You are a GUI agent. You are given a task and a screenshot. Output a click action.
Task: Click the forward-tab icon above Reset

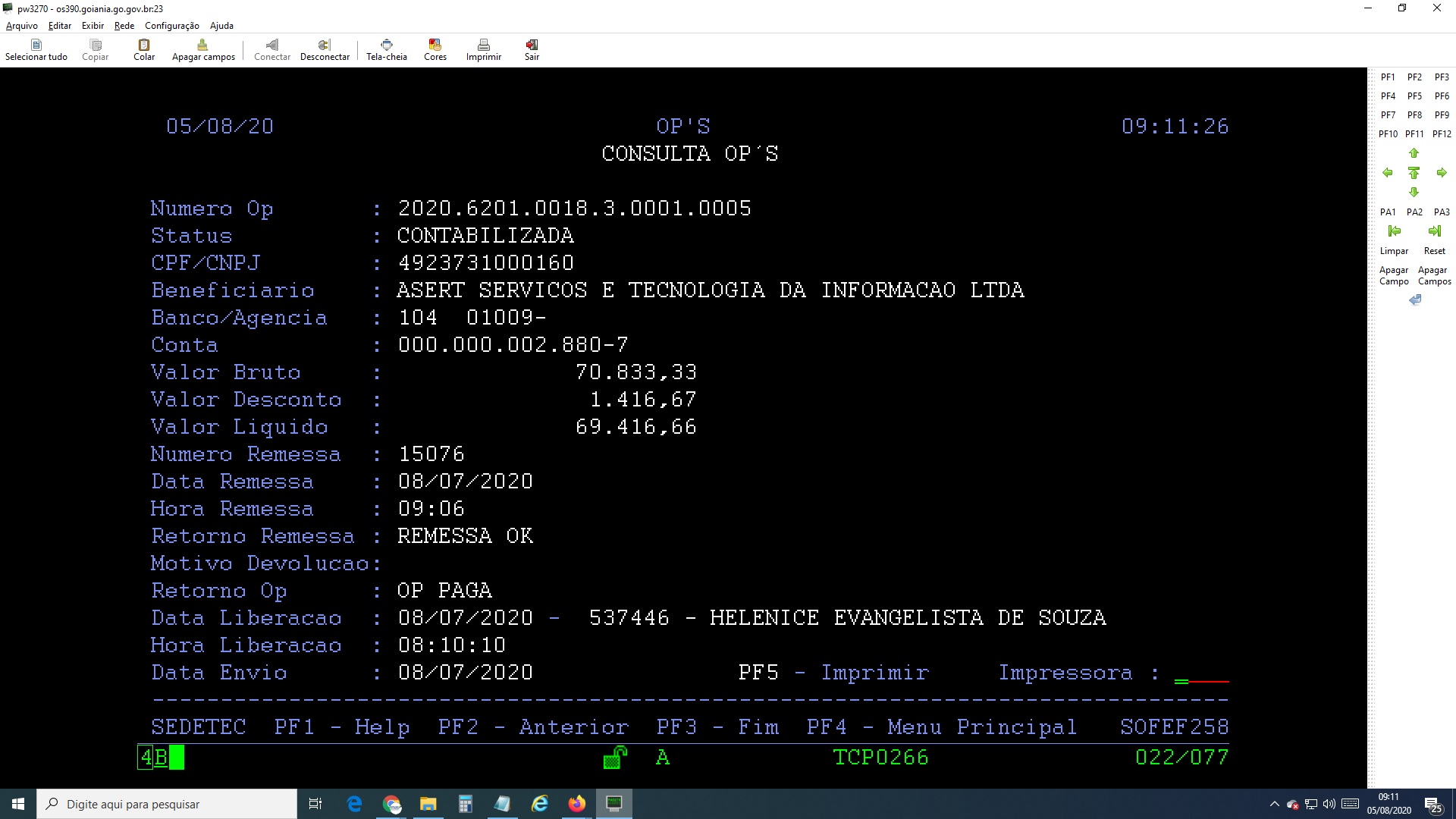click(x=1434, y=231)
